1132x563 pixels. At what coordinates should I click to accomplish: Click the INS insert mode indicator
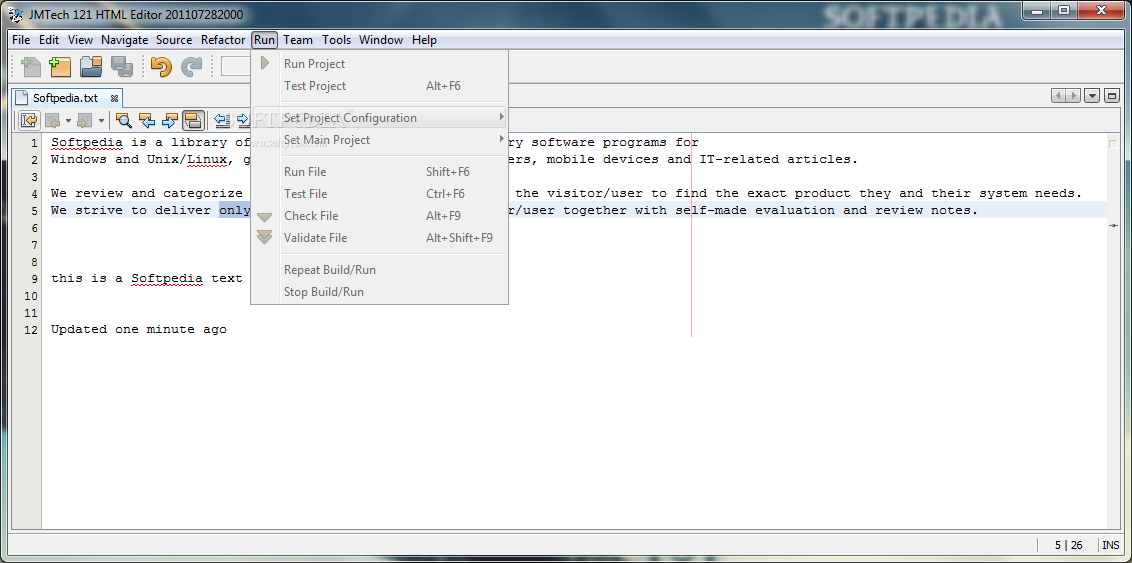(x=1110, y=545)
